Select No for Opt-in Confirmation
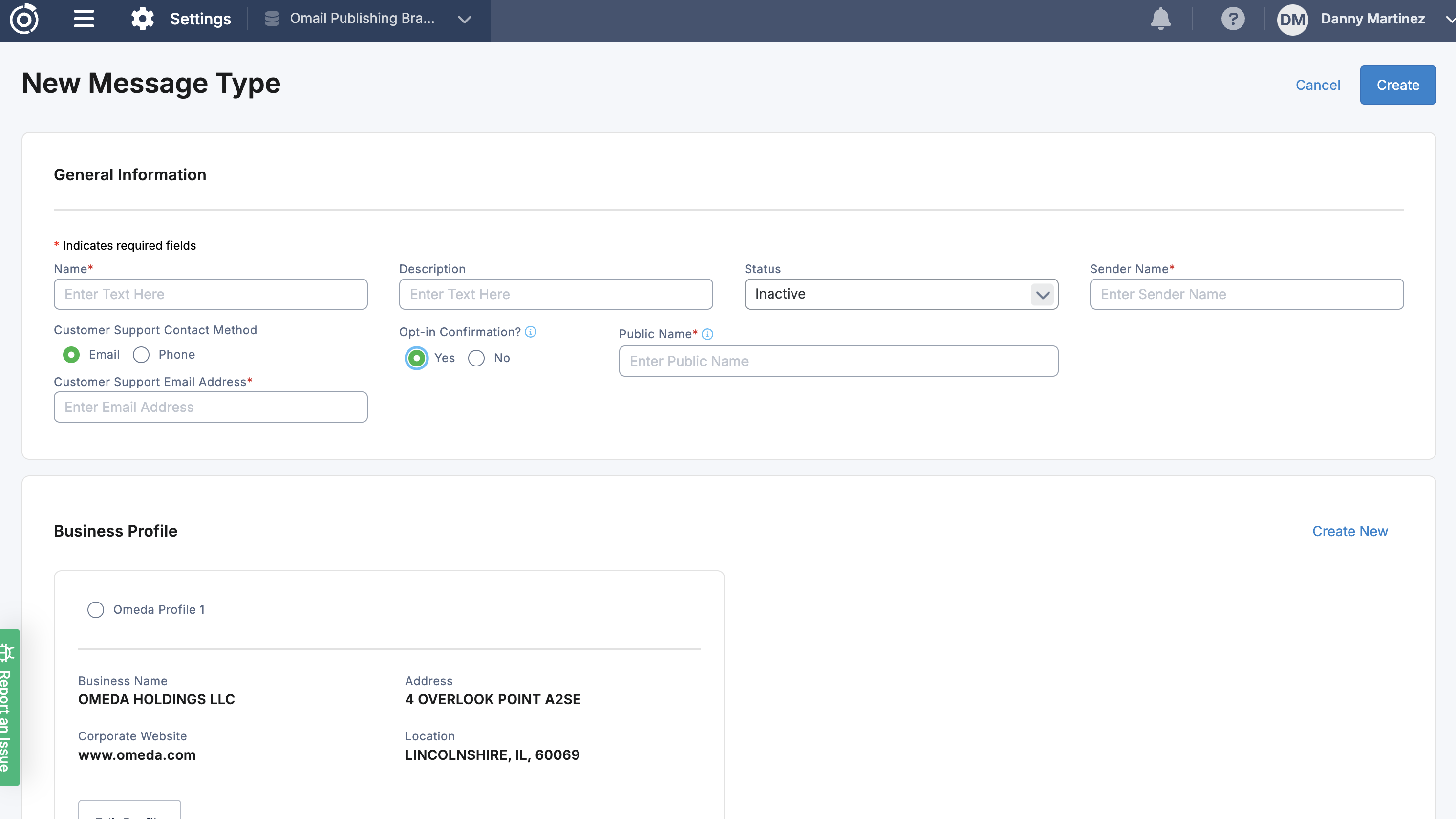The image size is (1456, 819). pos(476,358)
